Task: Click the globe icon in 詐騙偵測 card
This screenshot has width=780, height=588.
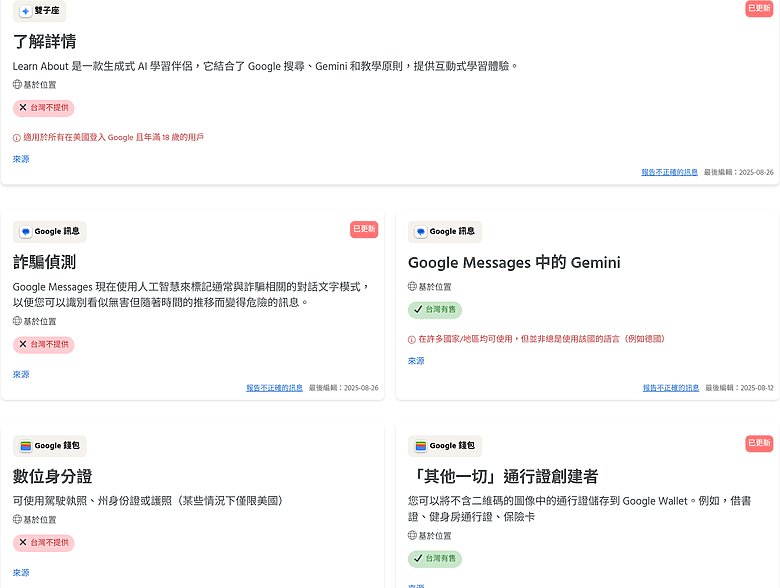Action: click(17, 321)
